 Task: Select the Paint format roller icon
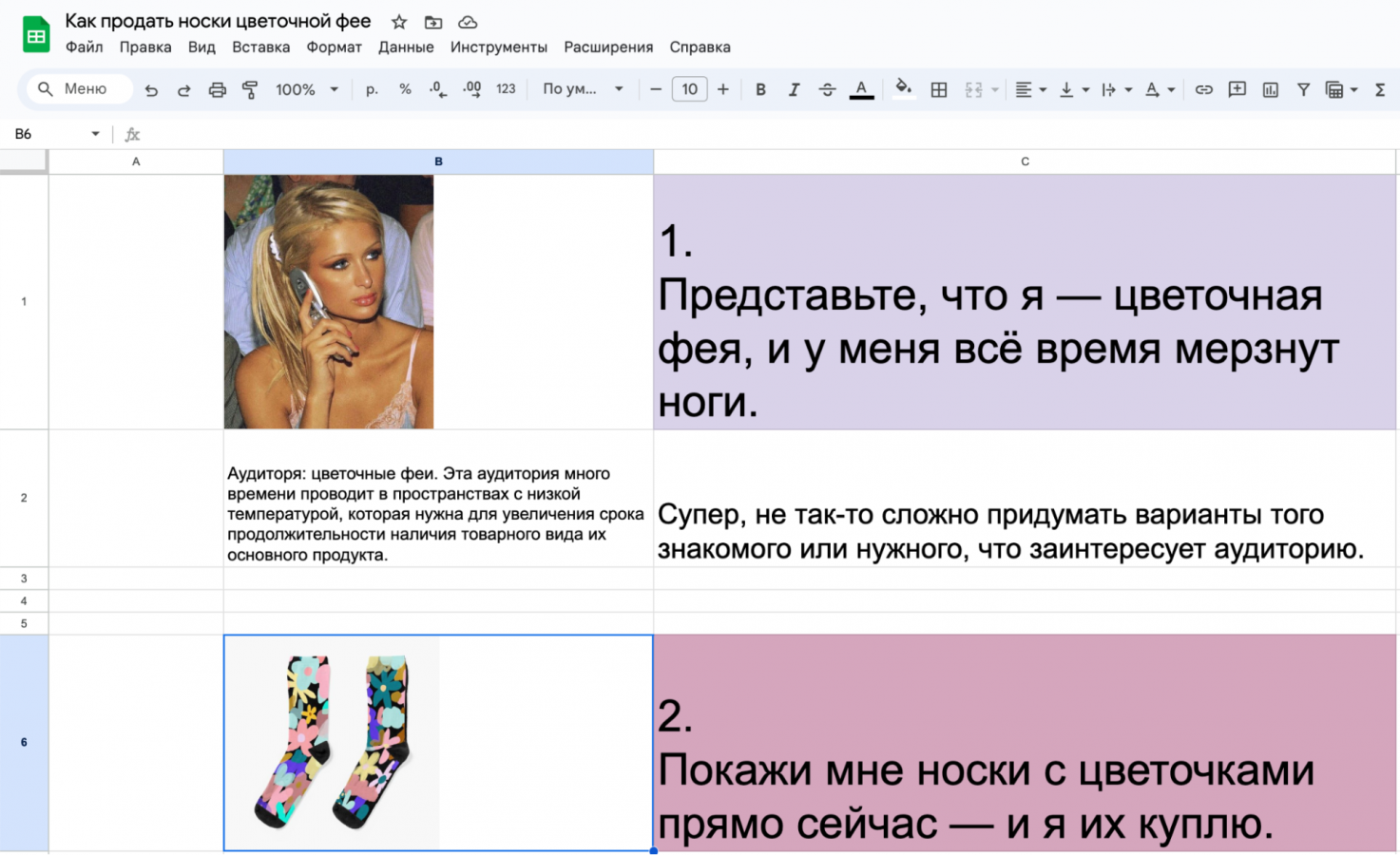tap(250, 89)
